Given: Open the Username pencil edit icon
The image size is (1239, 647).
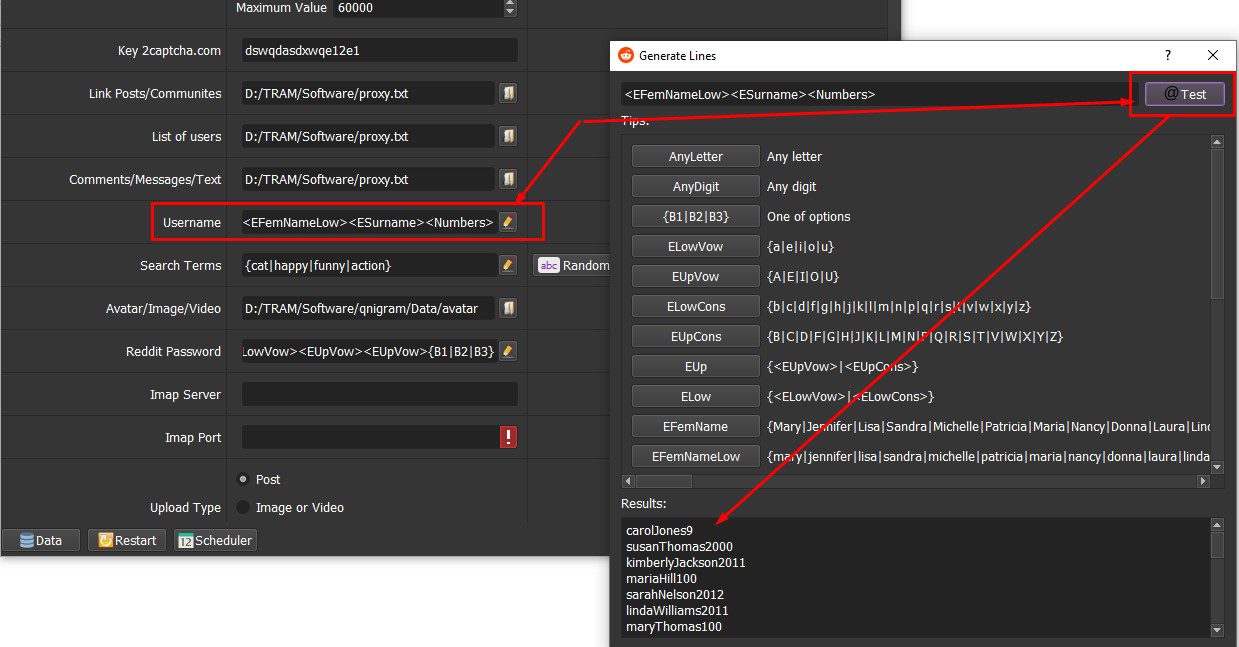Looking at the screenshot, I should [508, 222].
